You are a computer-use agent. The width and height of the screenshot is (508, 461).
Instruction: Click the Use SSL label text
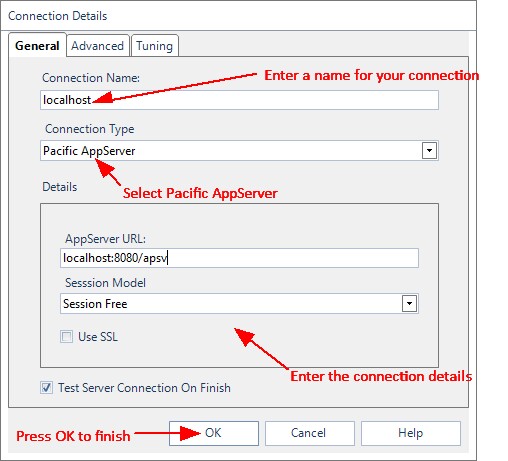point(98,337)
